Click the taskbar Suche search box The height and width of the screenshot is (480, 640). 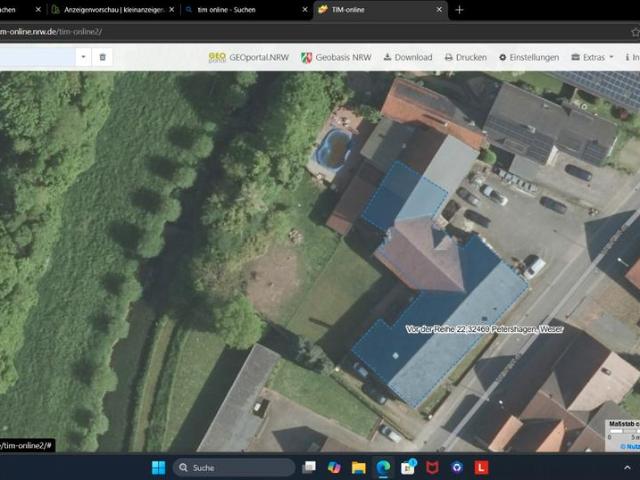tap(234, 468)
